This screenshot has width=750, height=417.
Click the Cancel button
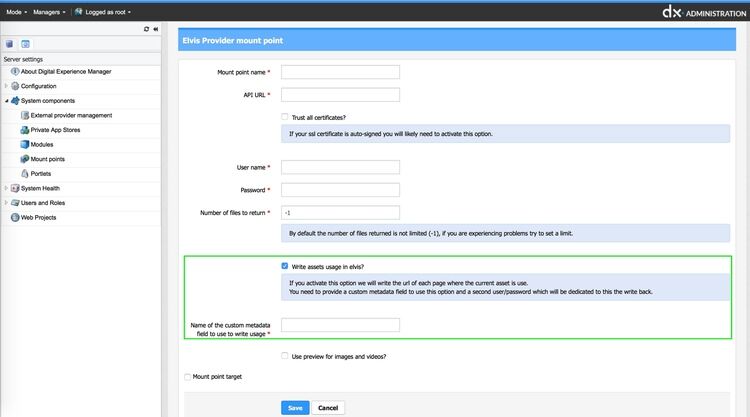tap(328, 408)
